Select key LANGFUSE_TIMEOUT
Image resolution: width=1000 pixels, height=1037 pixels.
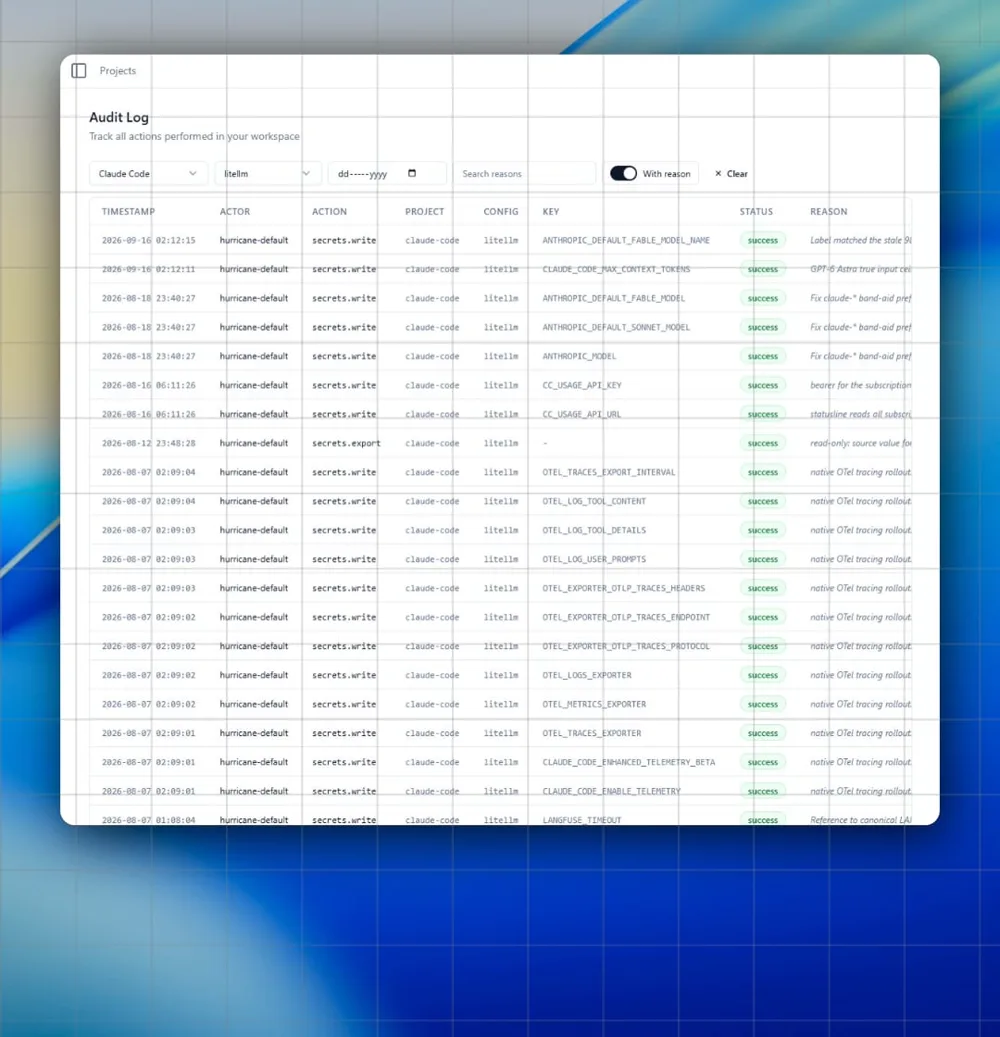[x=582, y=819]
